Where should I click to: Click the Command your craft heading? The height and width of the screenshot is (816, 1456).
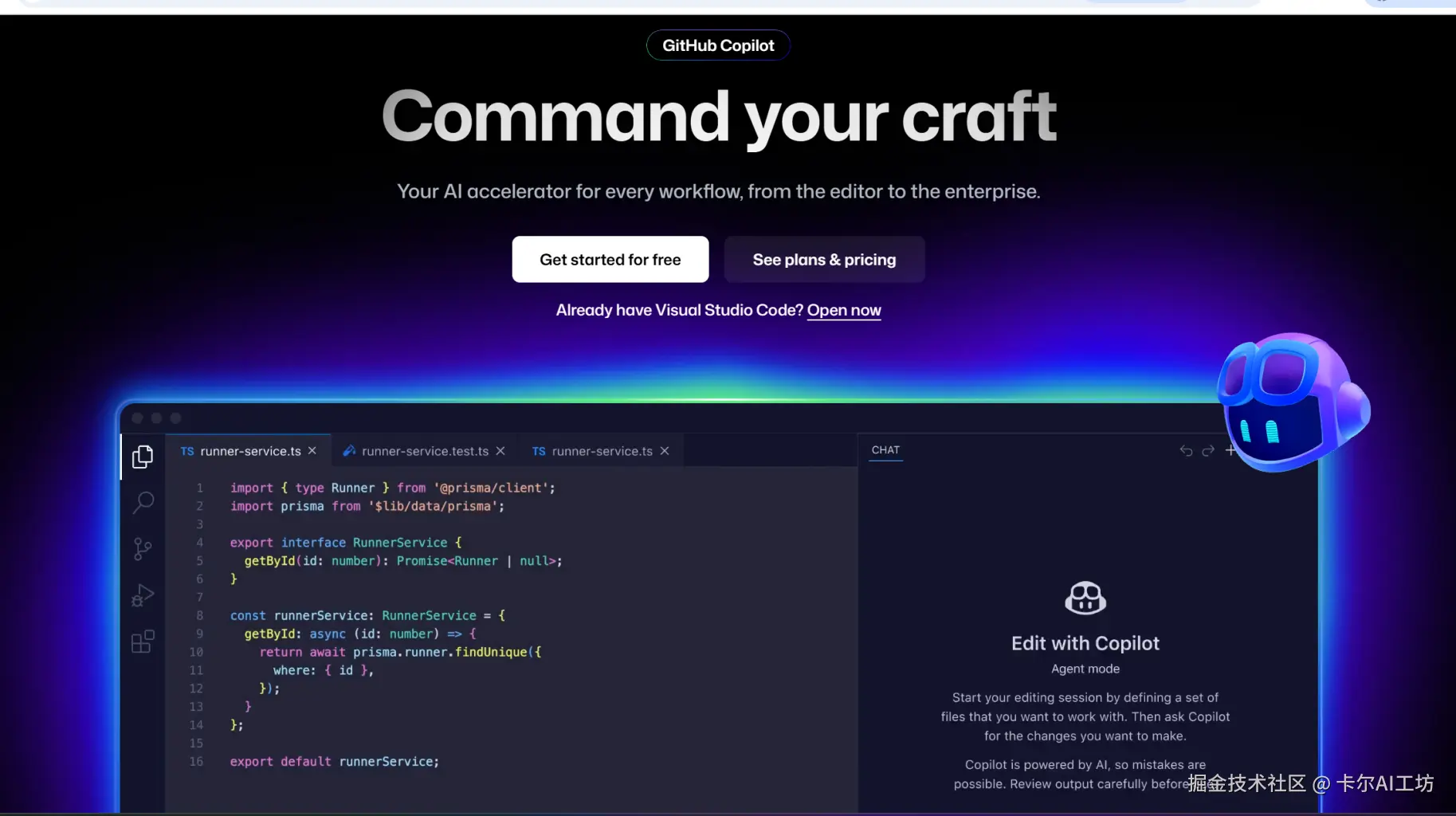point(719,117)
